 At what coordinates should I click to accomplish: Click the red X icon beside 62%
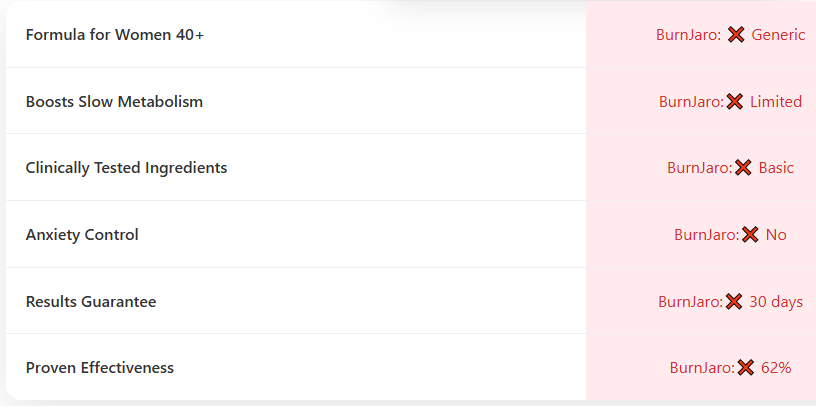click(746, 368)
